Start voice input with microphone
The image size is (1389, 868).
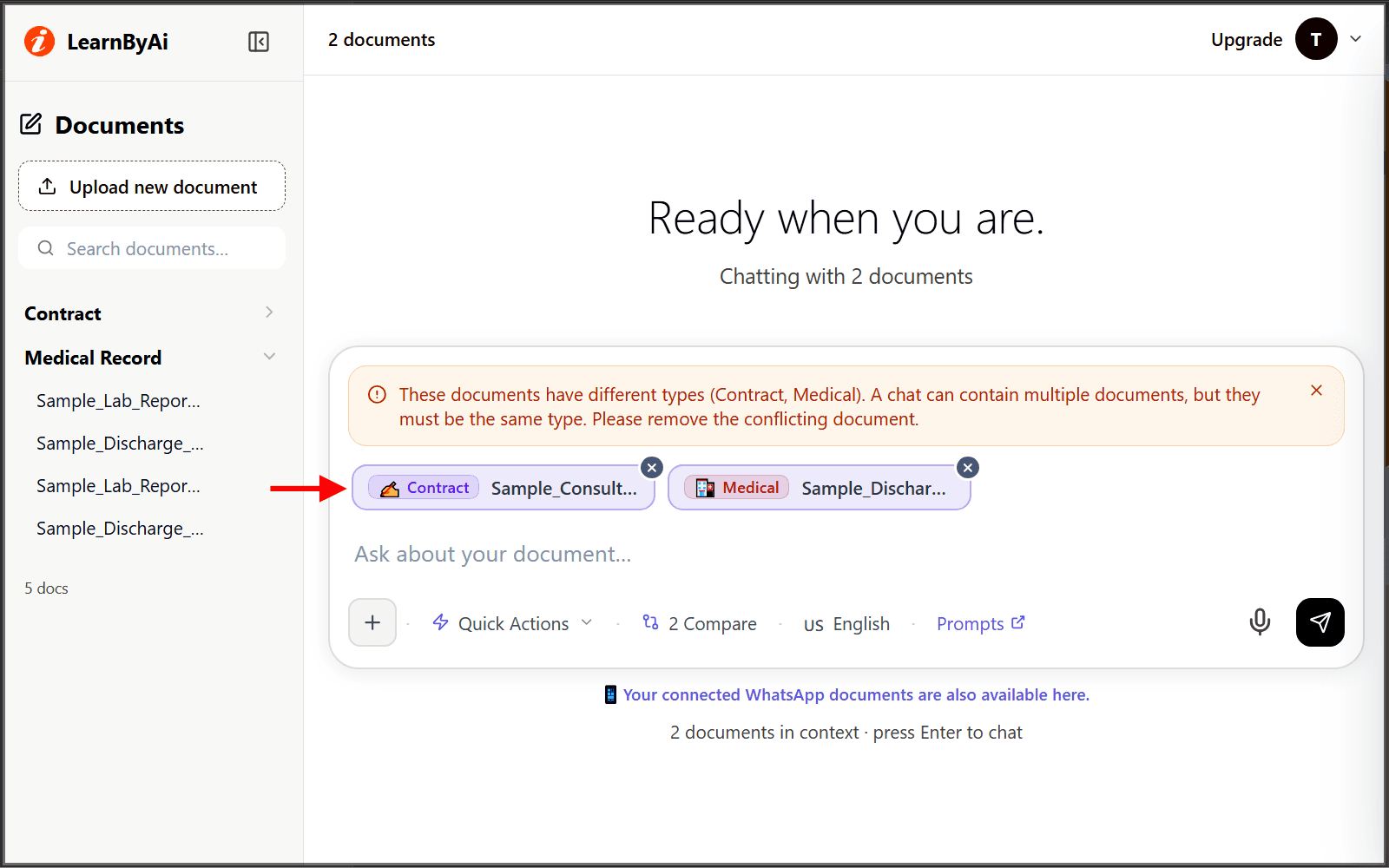coord(1260,622)
